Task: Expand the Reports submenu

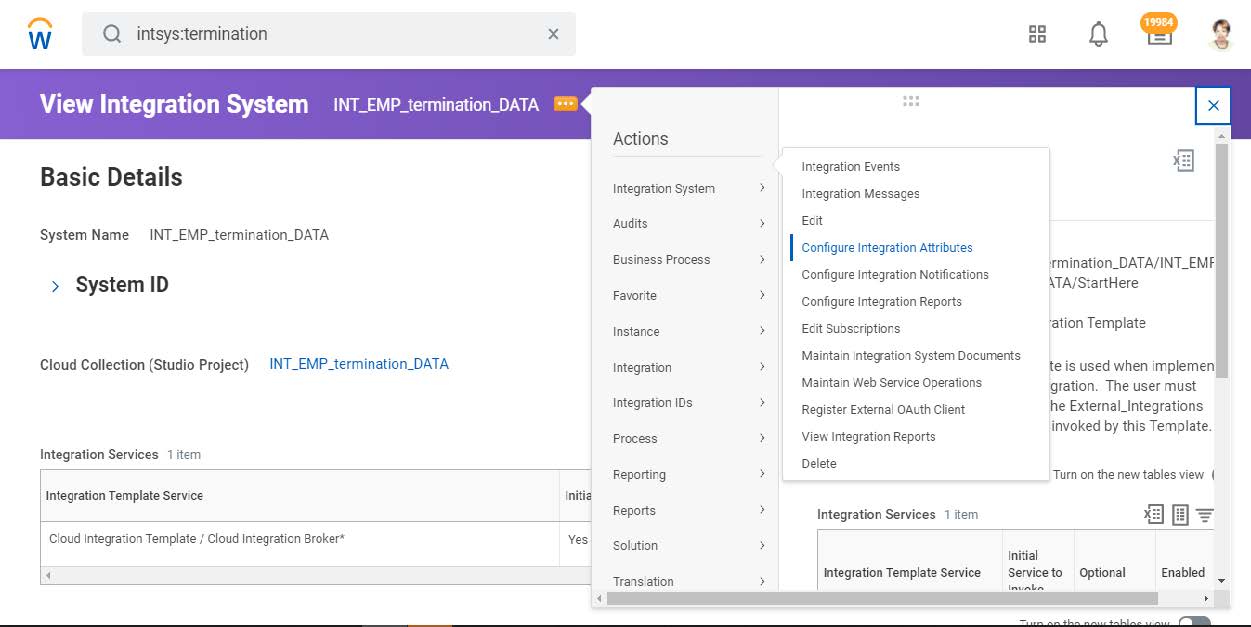Action: click(x=690, y=511)
